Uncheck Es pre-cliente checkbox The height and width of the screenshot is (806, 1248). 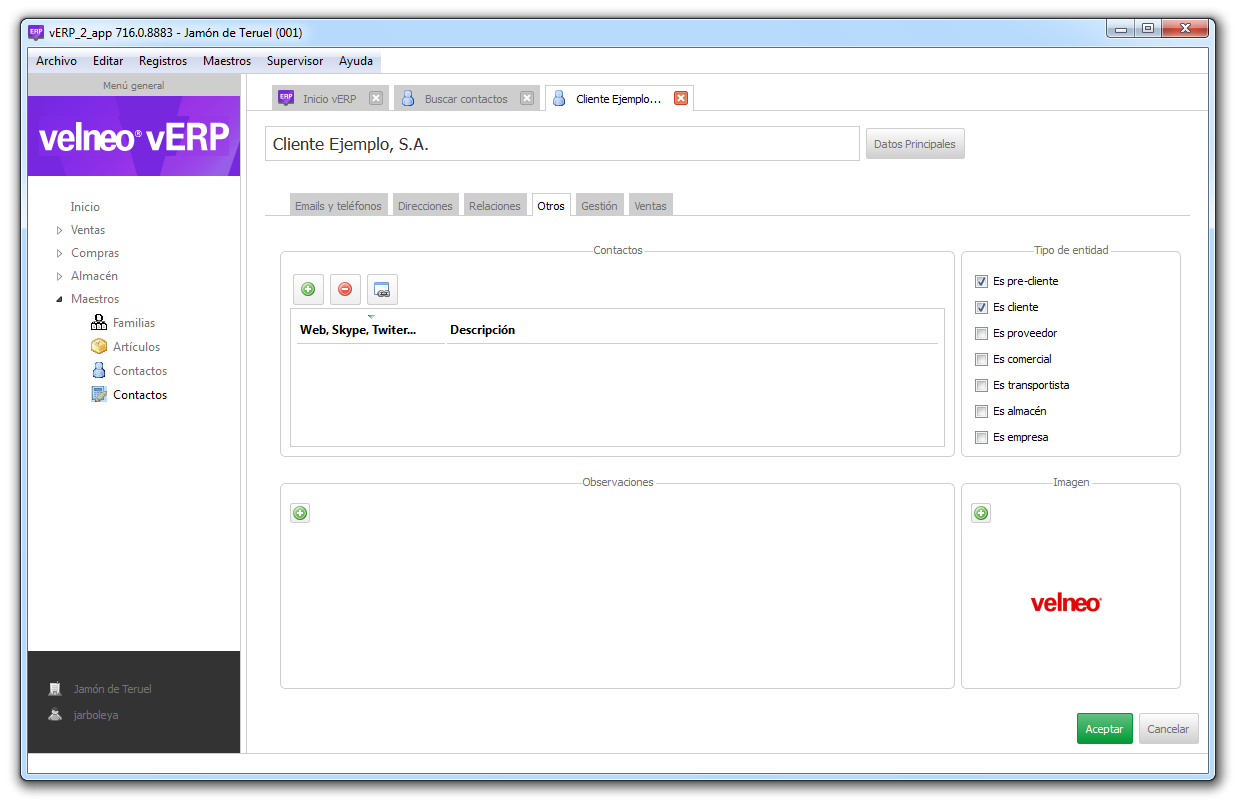(982, 282)
